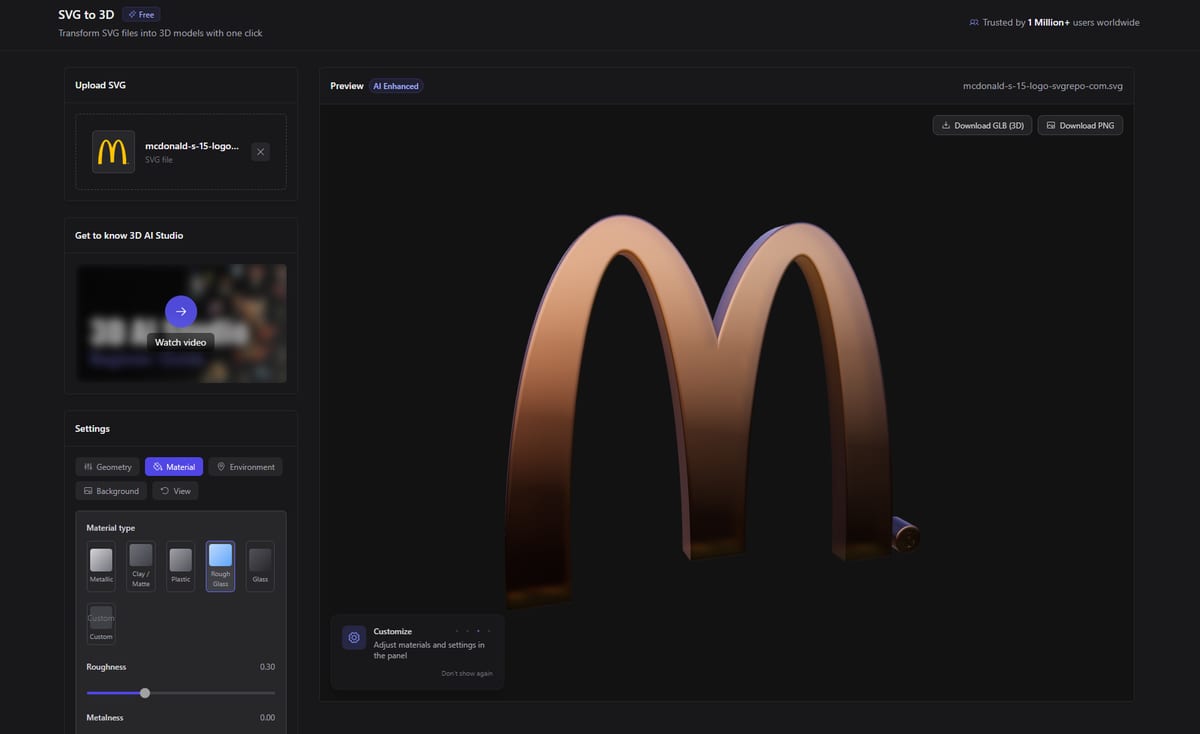Click the Free plan badge
This screenshot has width=1200, height=734.
click(141, 15)
